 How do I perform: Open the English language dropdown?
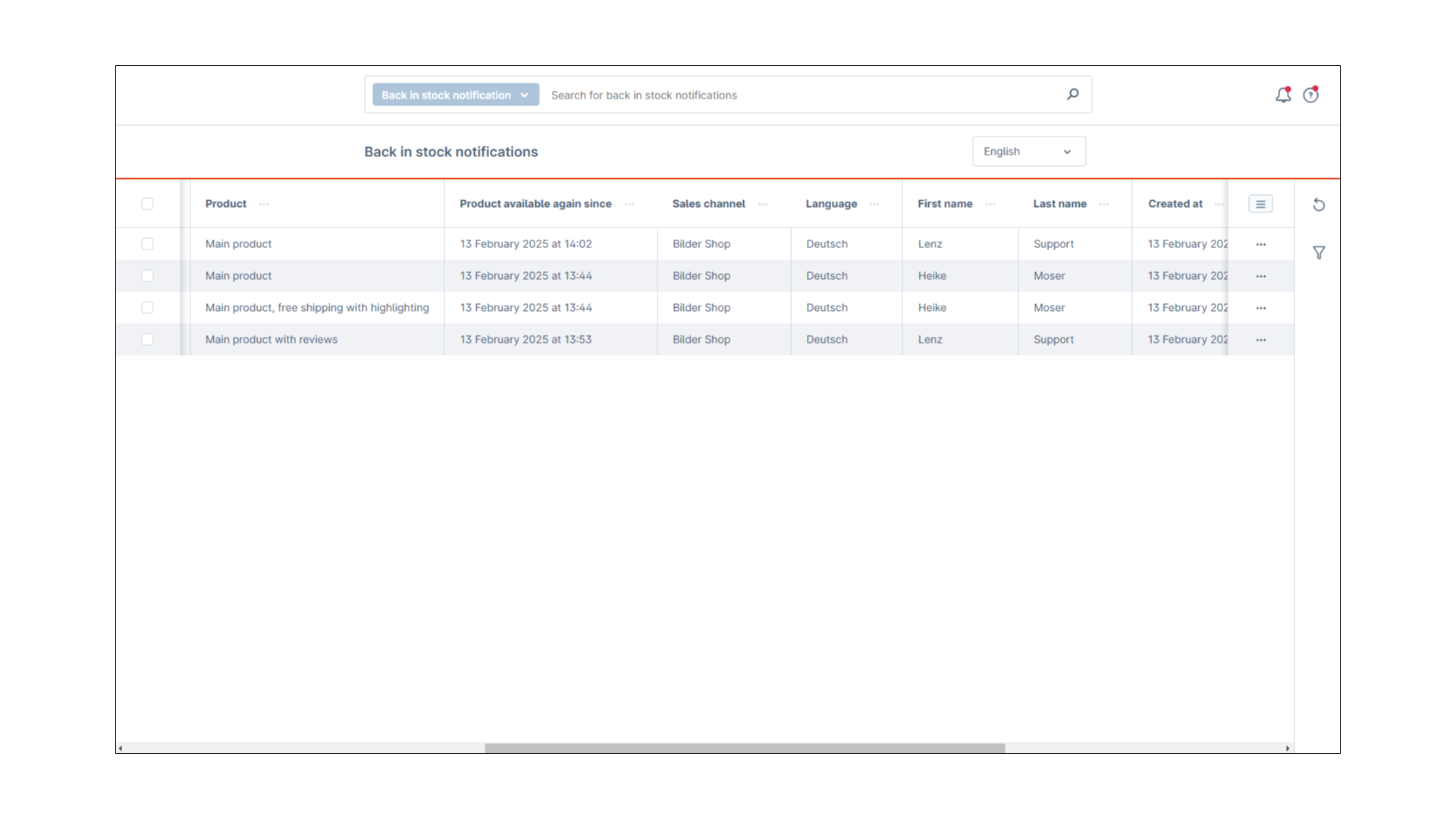1028,151
